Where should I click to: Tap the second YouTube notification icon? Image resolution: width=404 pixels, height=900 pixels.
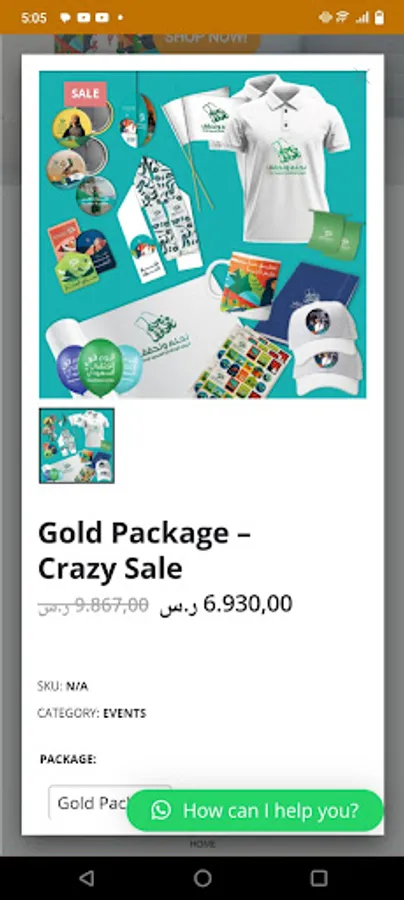(102, 18)
